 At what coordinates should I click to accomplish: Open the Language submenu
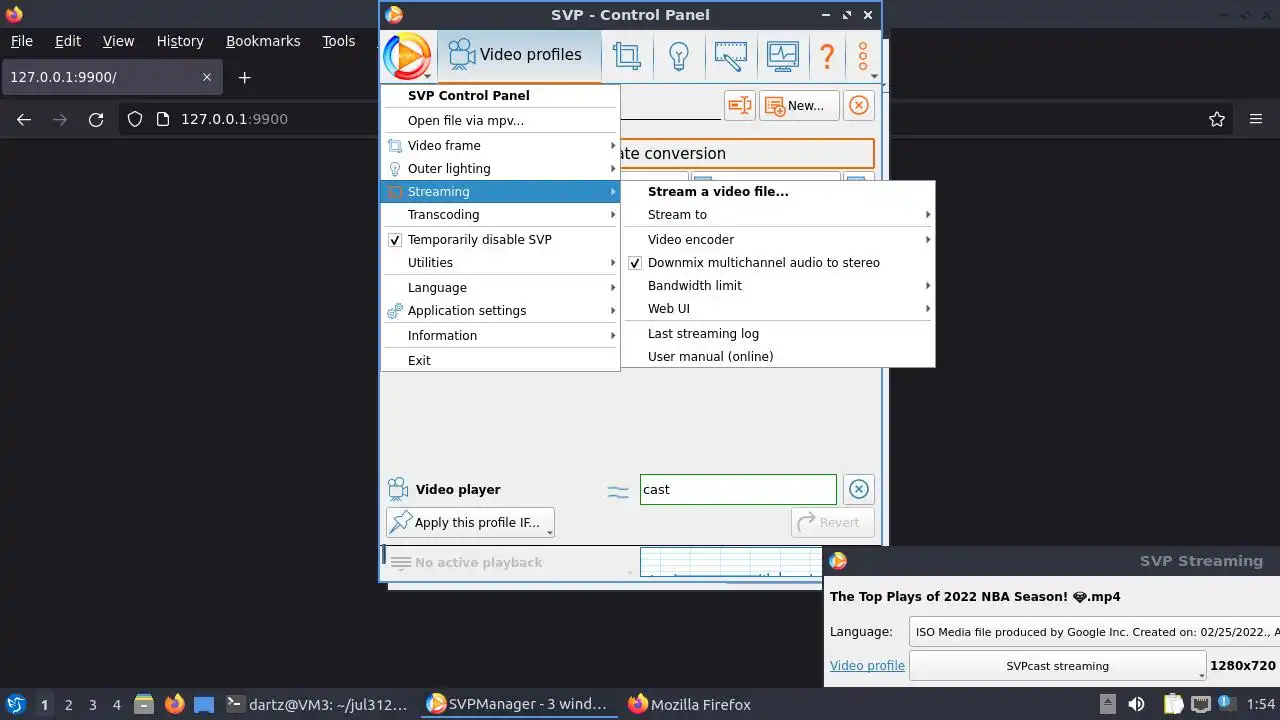(x=500, y=287)
